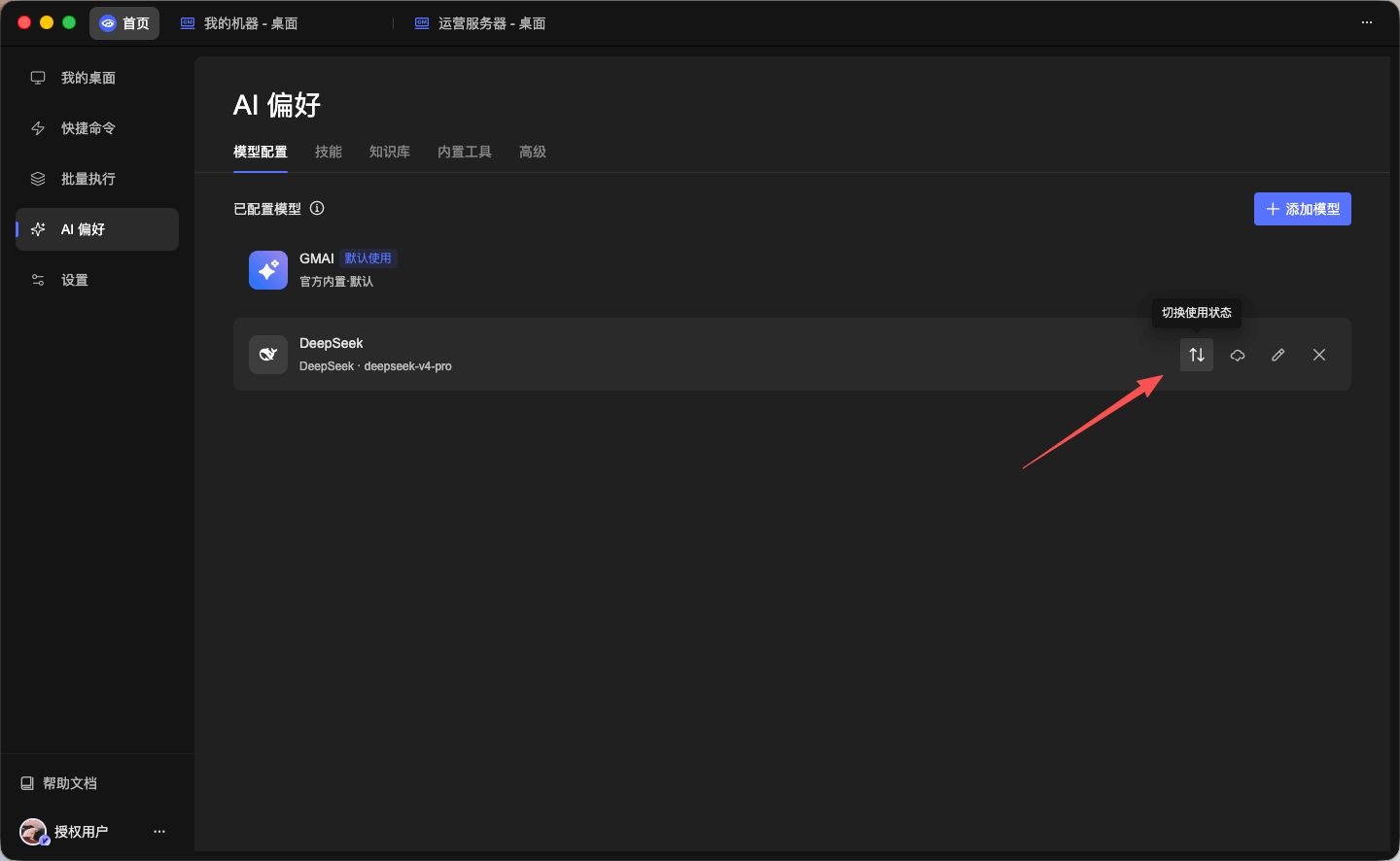Viewport: 1400px width, 861px height.
Task: Click the GMAI sparkle logo icon
Action: tap(268, 270)
